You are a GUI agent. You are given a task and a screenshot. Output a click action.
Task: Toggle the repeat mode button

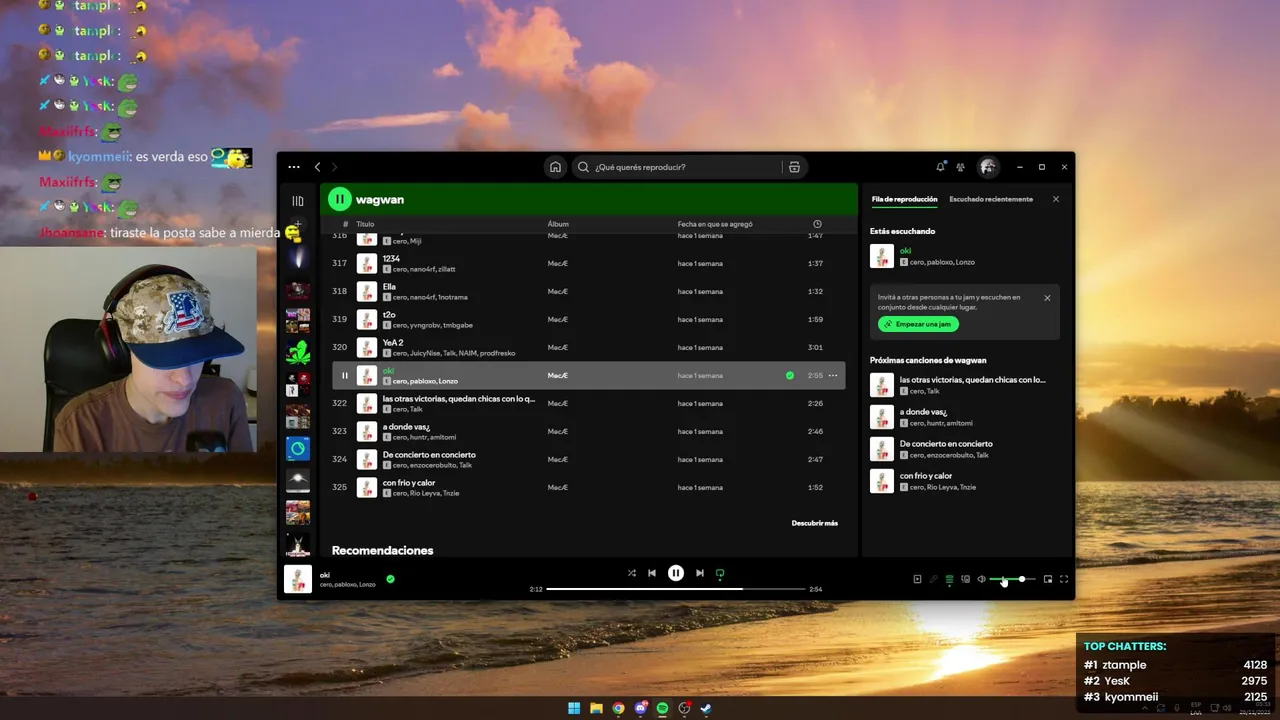point(720,573)
